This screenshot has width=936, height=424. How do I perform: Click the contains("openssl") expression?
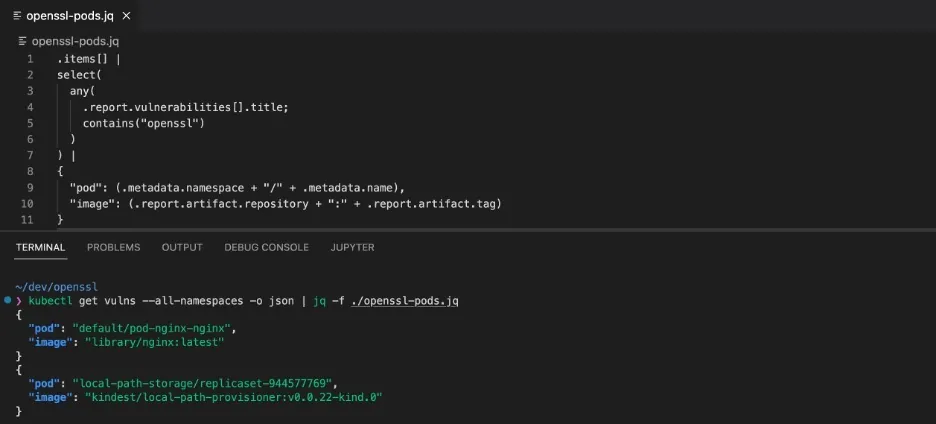pyautogui.click(x=144, y=124)
